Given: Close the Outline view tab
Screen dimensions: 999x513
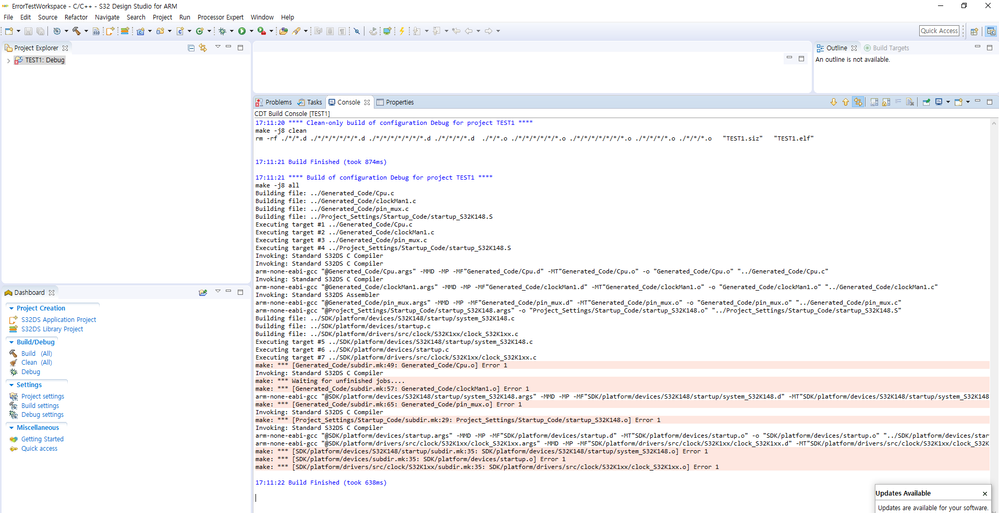Looking at the screenshot, I should click(854, 48).
